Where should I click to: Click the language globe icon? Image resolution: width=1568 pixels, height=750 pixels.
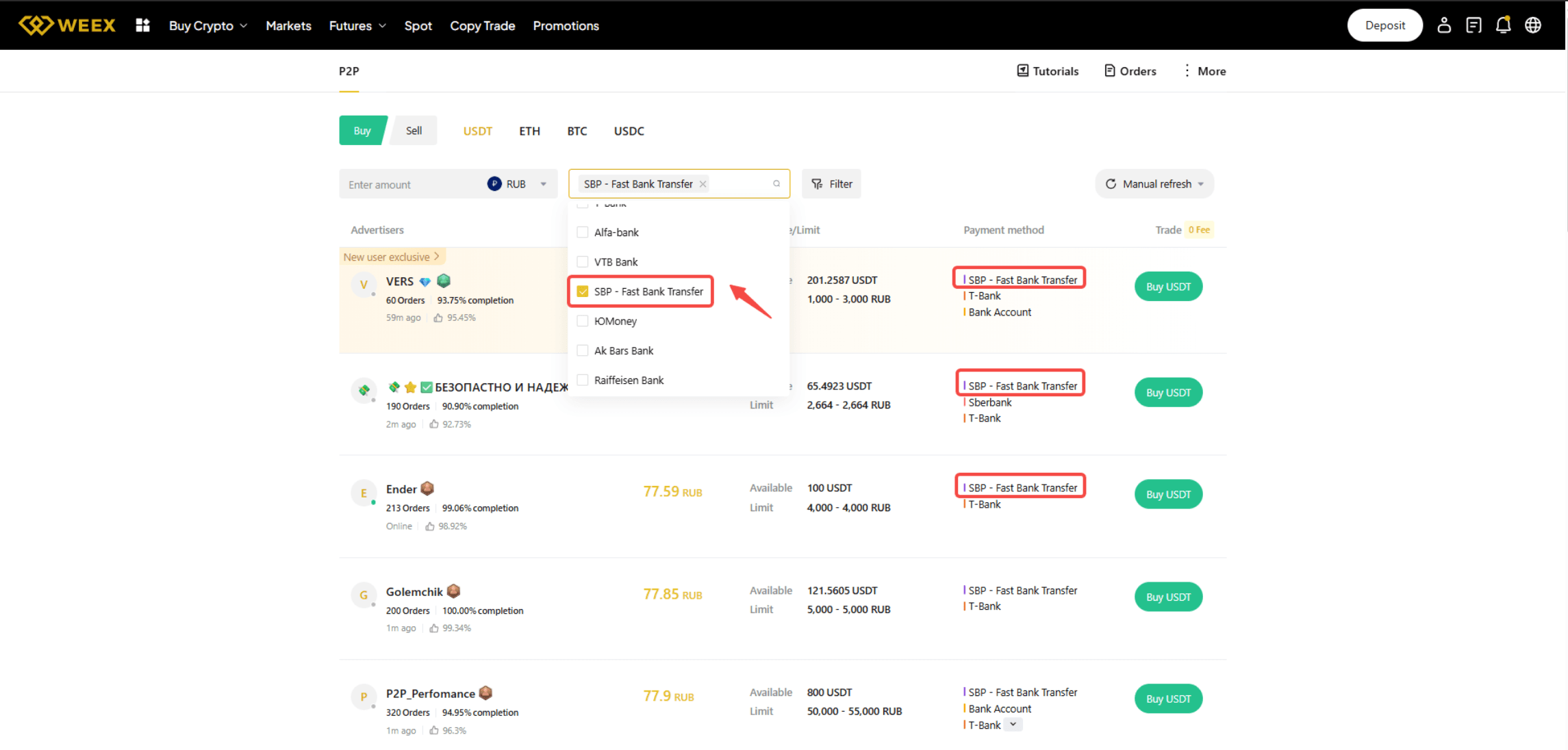point(1533,25)
